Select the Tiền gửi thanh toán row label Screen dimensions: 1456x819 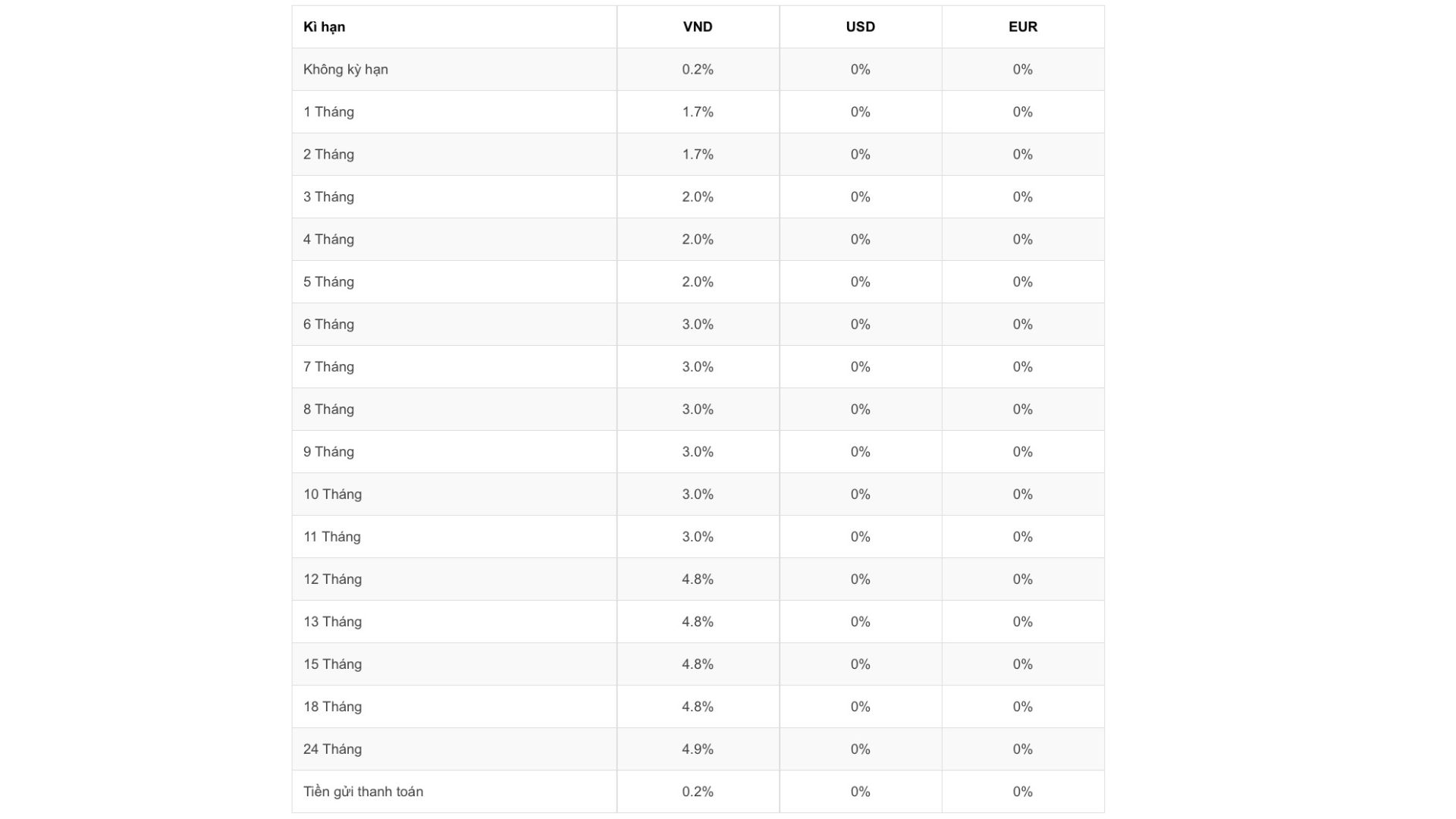click(x=363, y=791)
